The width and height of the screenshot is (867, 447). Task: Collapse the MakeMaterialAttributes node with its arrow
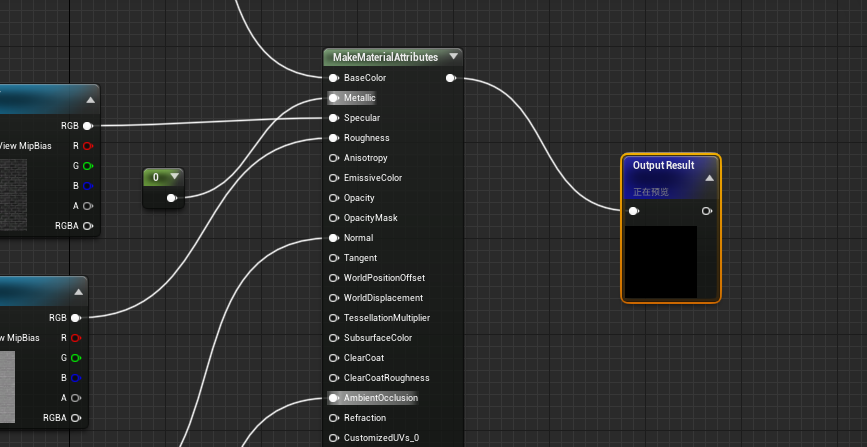(x=454, y=57)
